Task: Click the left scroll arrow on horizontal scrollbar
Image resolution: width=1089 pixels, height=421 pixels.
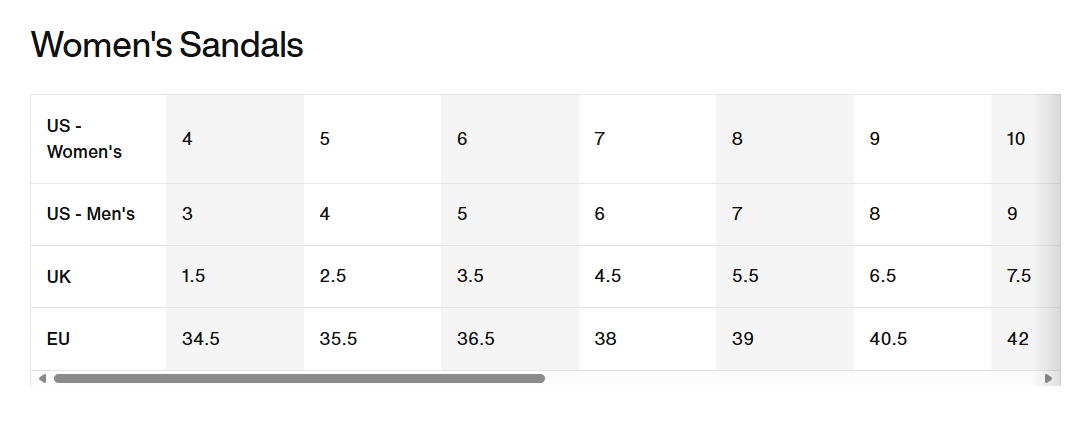Action: (x=42, y=379)
